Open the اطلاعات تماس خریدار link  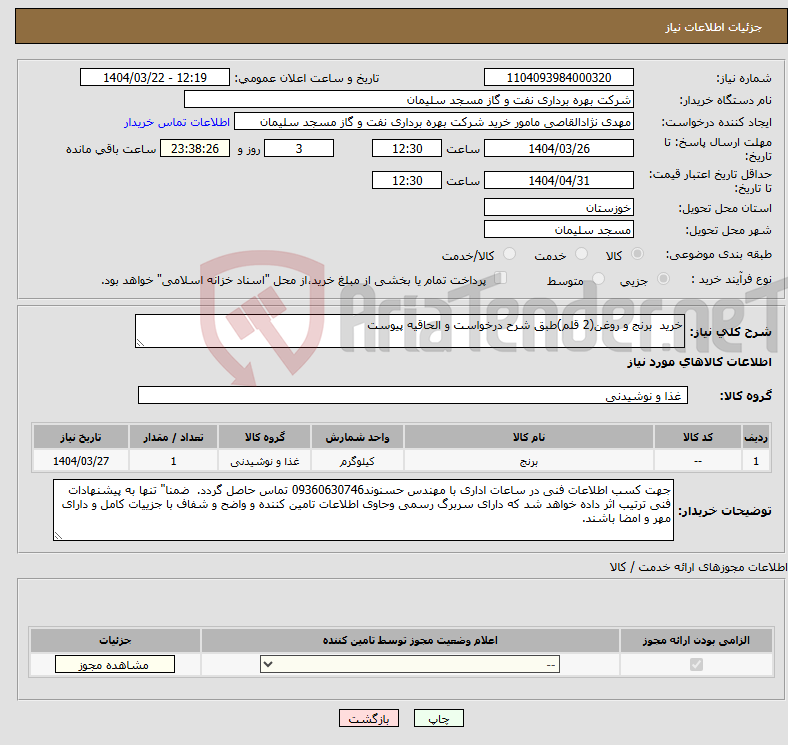pyautogui.click(x=177, y=122)
